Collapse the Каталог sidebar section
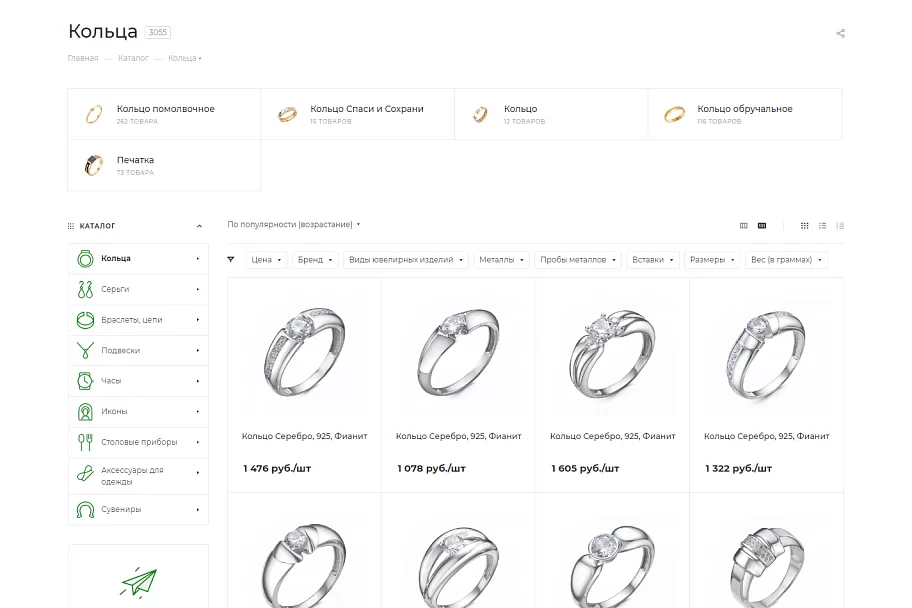 199,226
